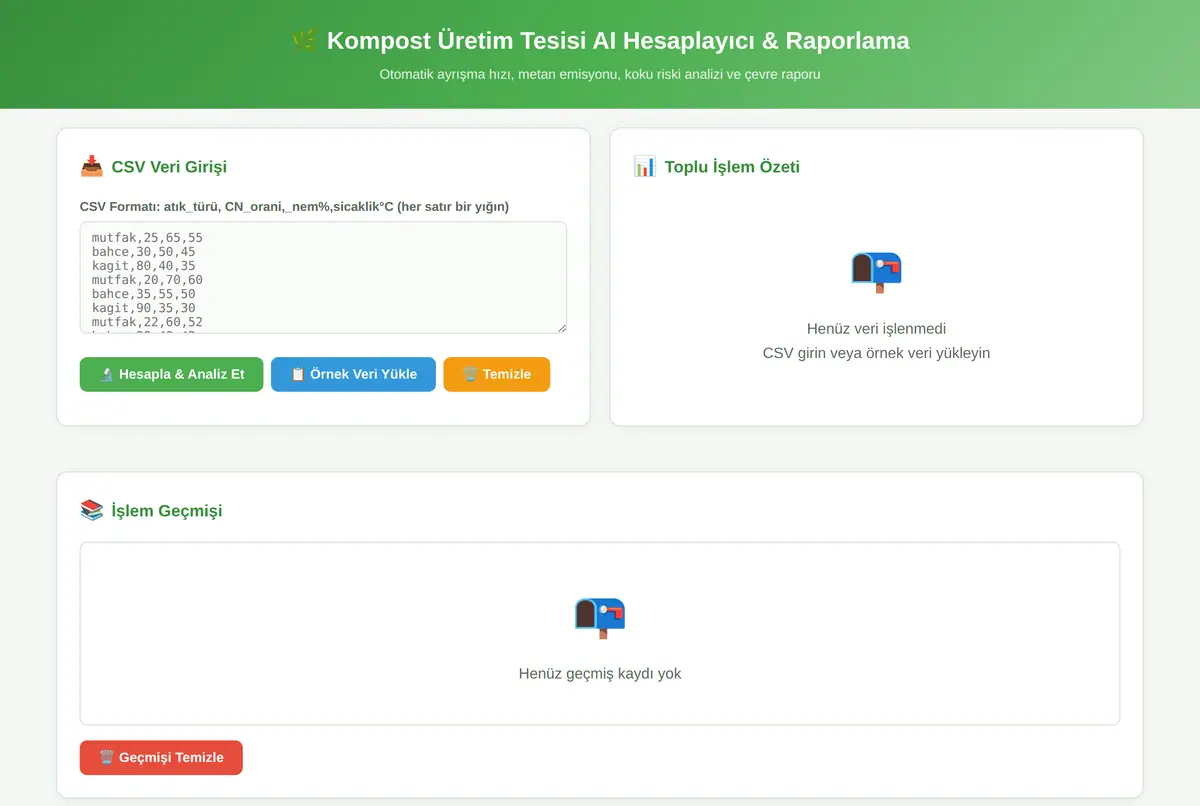Click the 'Henüz geçmiş kaydı yok' message

600,674
